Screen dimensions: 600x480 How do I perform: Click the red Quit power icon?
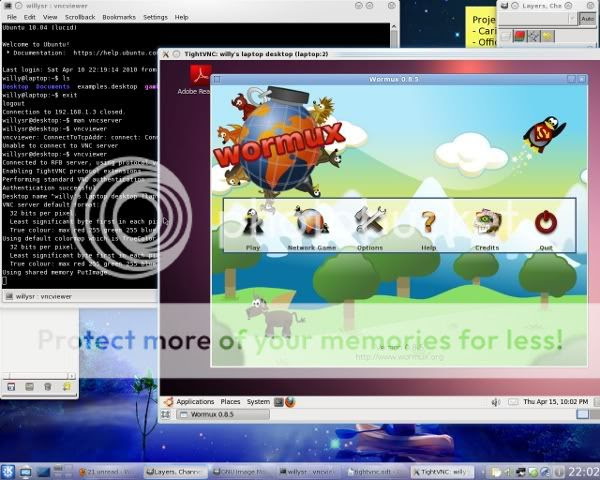pyautogui.click(x=546, y=222)
